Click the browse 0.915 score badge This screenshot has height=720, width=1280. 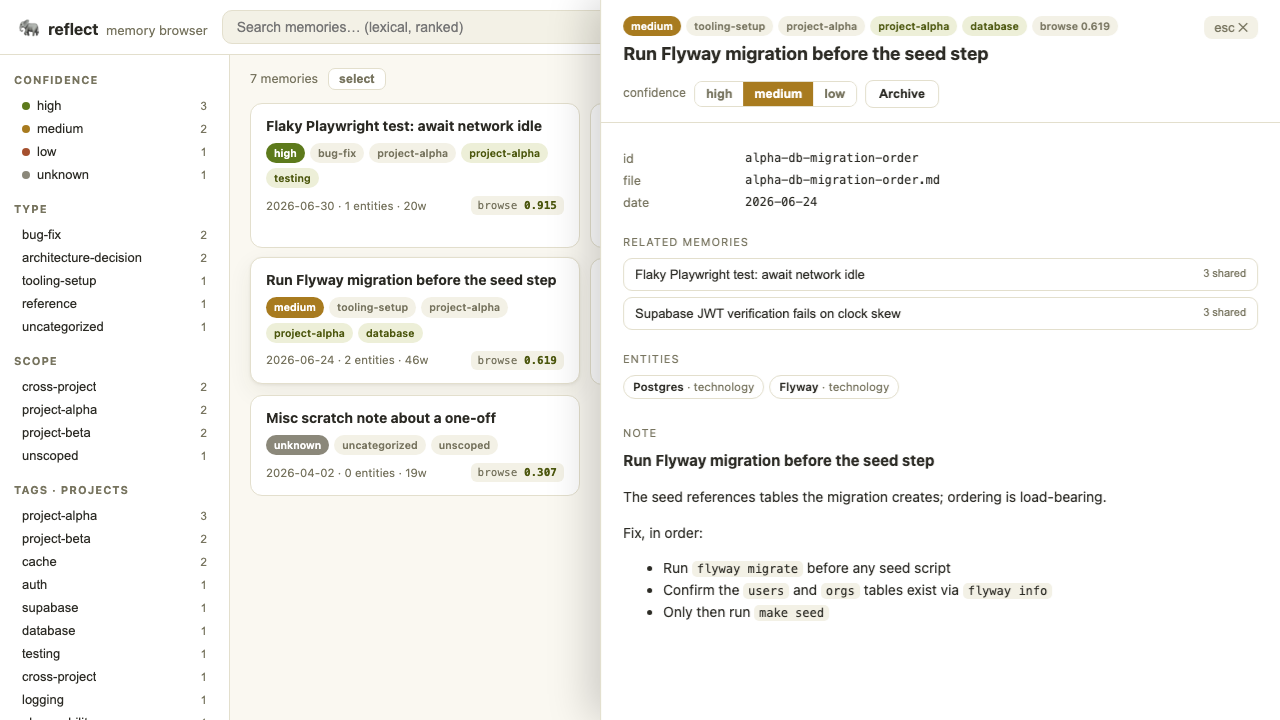[517, 206]
